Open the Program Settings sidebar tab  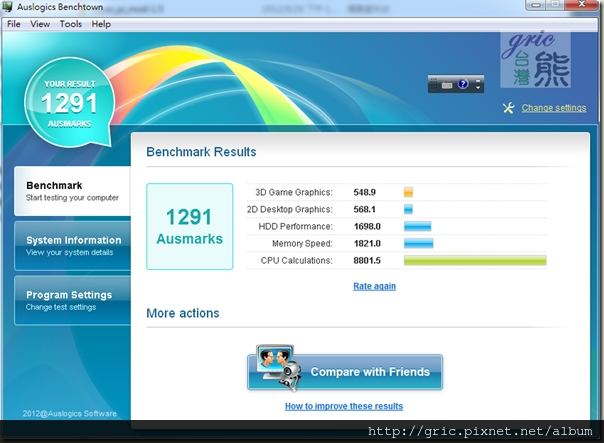click(72, 300)
